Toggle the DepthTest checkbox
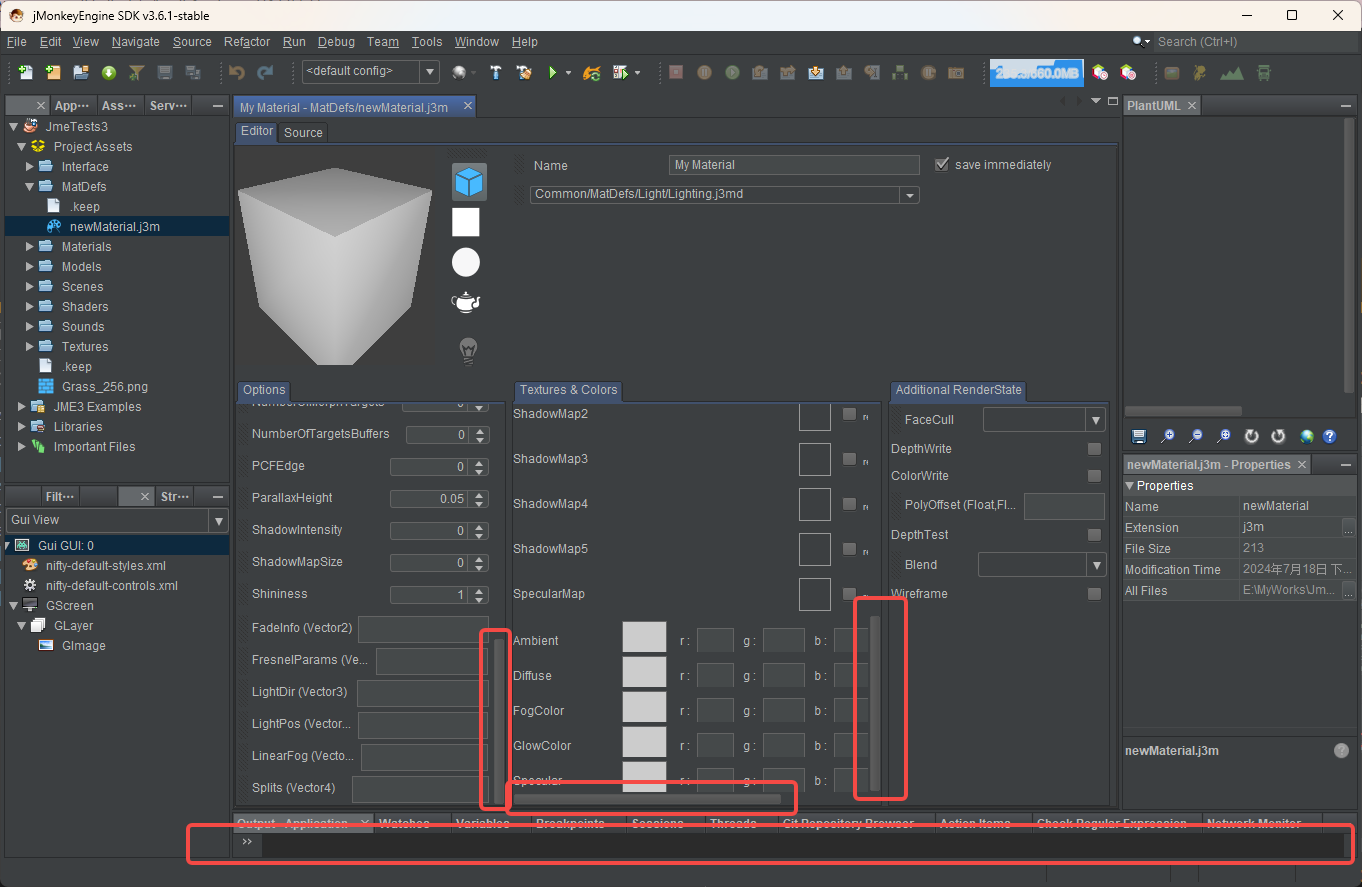Viewport: 1362px width, 887px height. coord(1094,535)
